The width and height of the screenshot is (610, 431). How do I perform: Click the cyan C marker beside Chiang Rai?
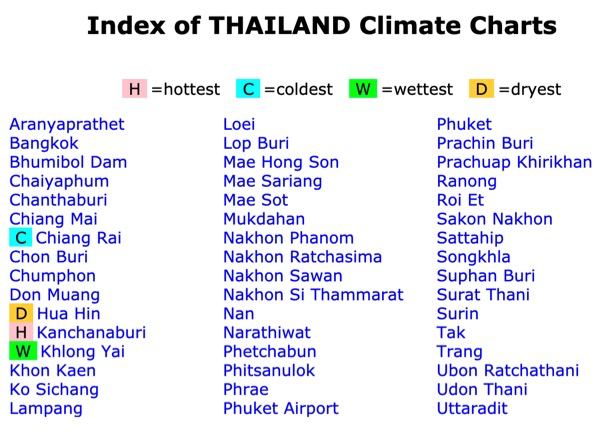point(20,238)
